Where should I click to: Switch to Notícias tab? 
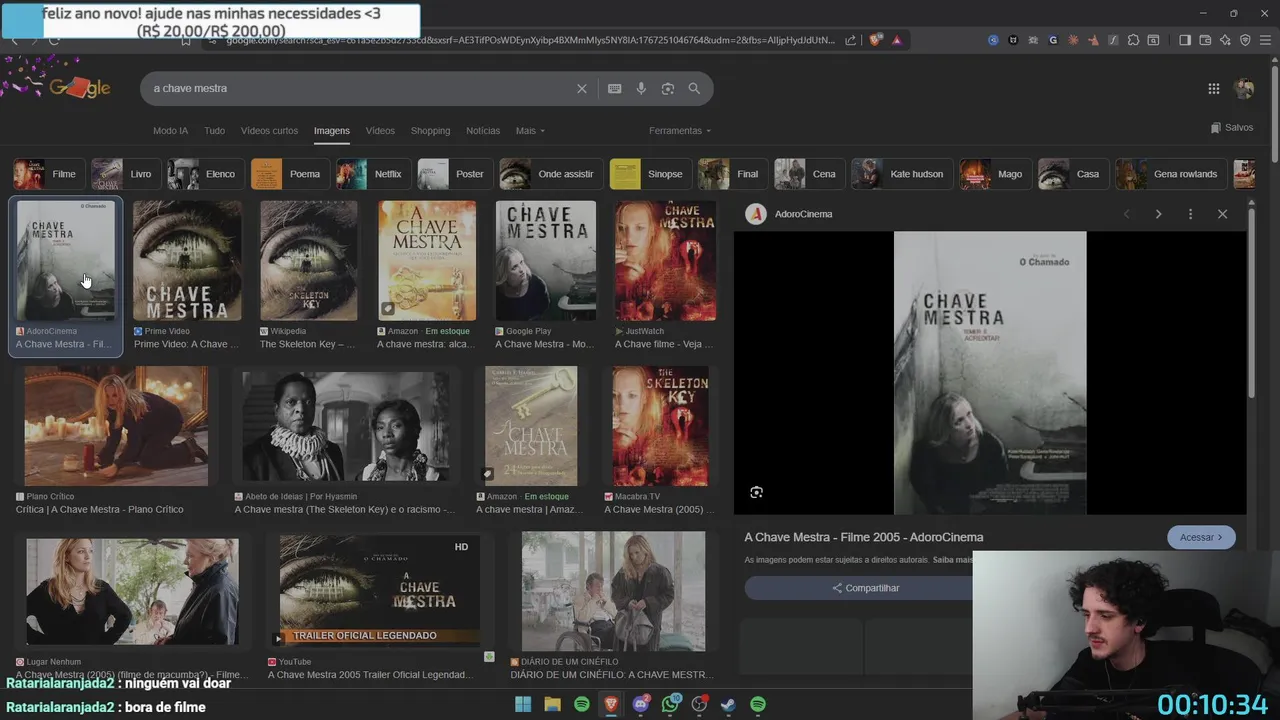click(x=483, y=131)
